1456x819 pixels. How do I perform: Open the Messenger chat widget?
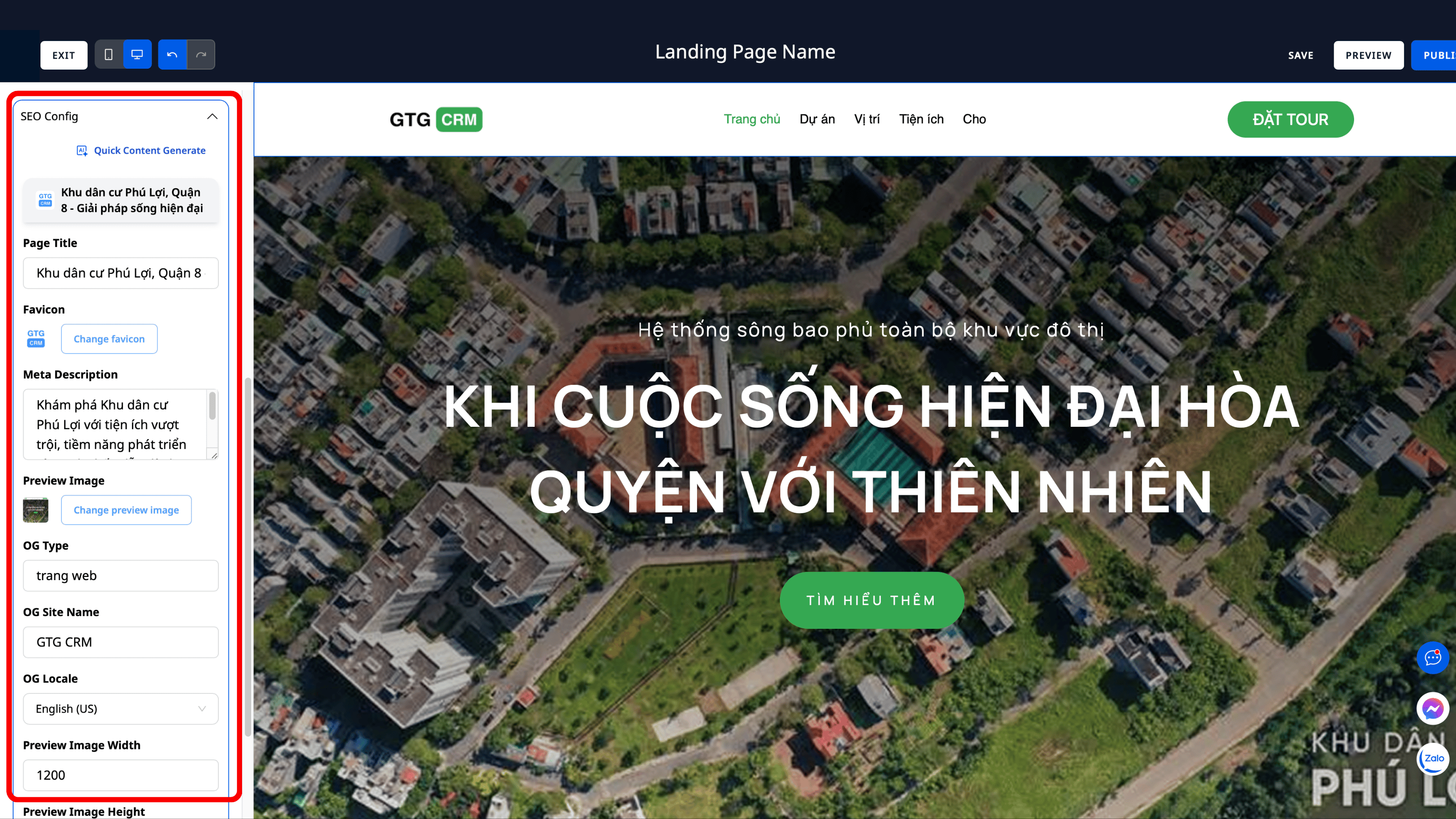pyautogui.click(x=1433, y=708)
